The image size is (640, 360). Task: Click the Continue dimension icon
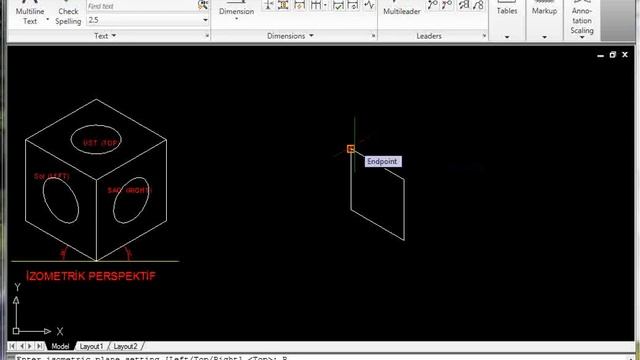tap(315, 5)
